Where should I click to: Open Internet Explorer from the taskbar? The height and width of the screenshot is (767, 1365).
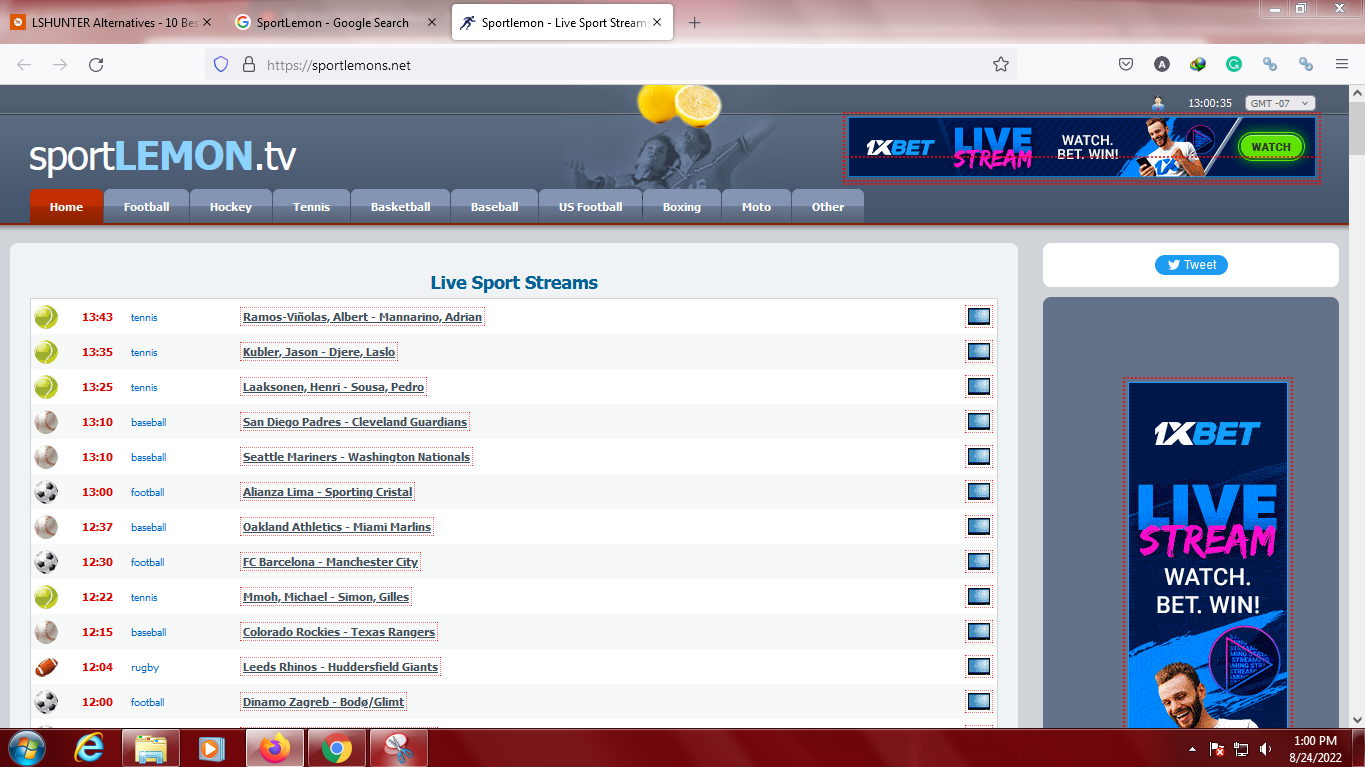click(91, 748)
